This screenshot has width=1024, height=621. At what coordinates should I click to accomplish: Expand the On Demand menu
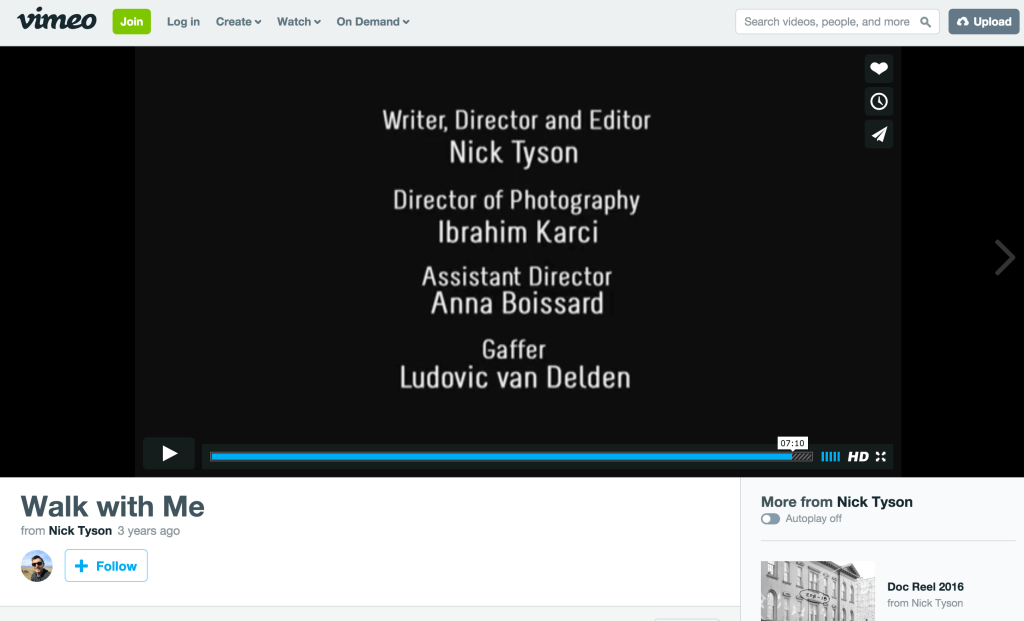(x=373, y=22)
